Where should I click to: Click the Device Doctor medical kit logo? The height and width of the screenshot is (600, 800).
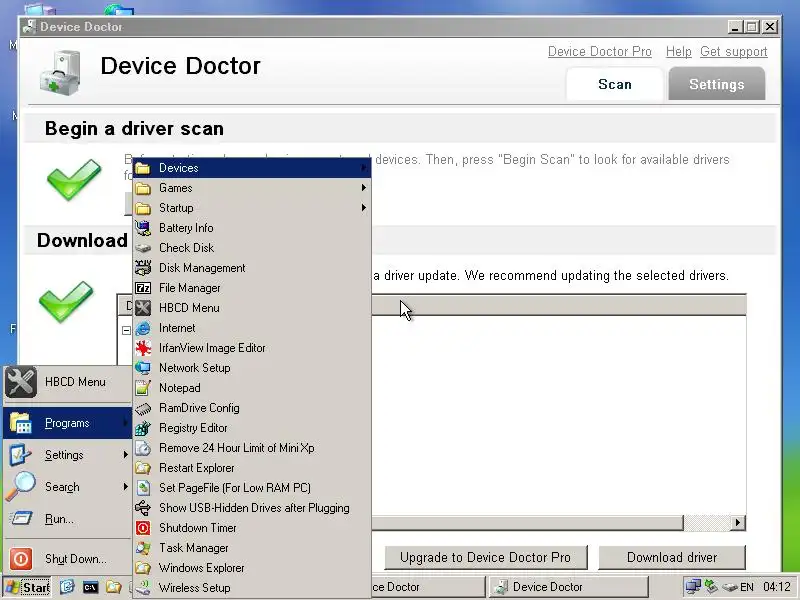[x=61, y=73]
